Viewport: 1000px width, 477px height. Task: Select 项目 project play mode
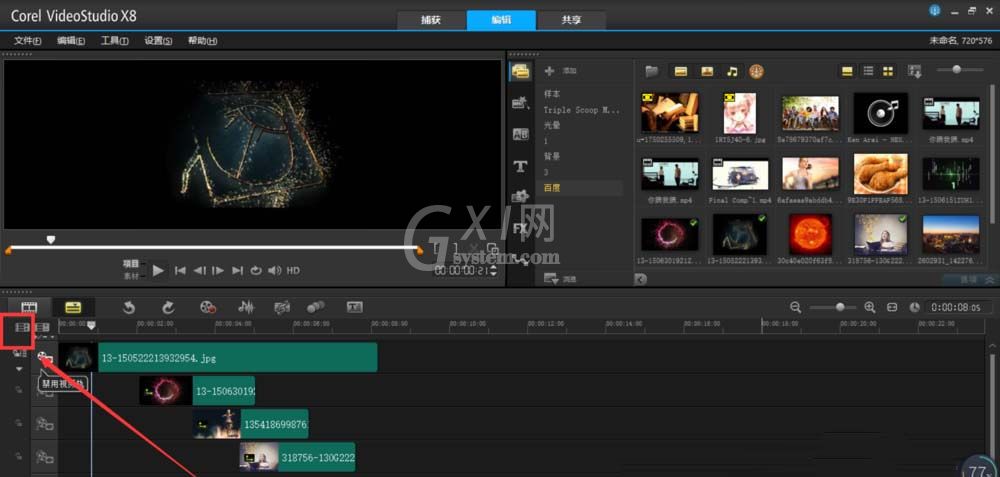tap(131, 263)
